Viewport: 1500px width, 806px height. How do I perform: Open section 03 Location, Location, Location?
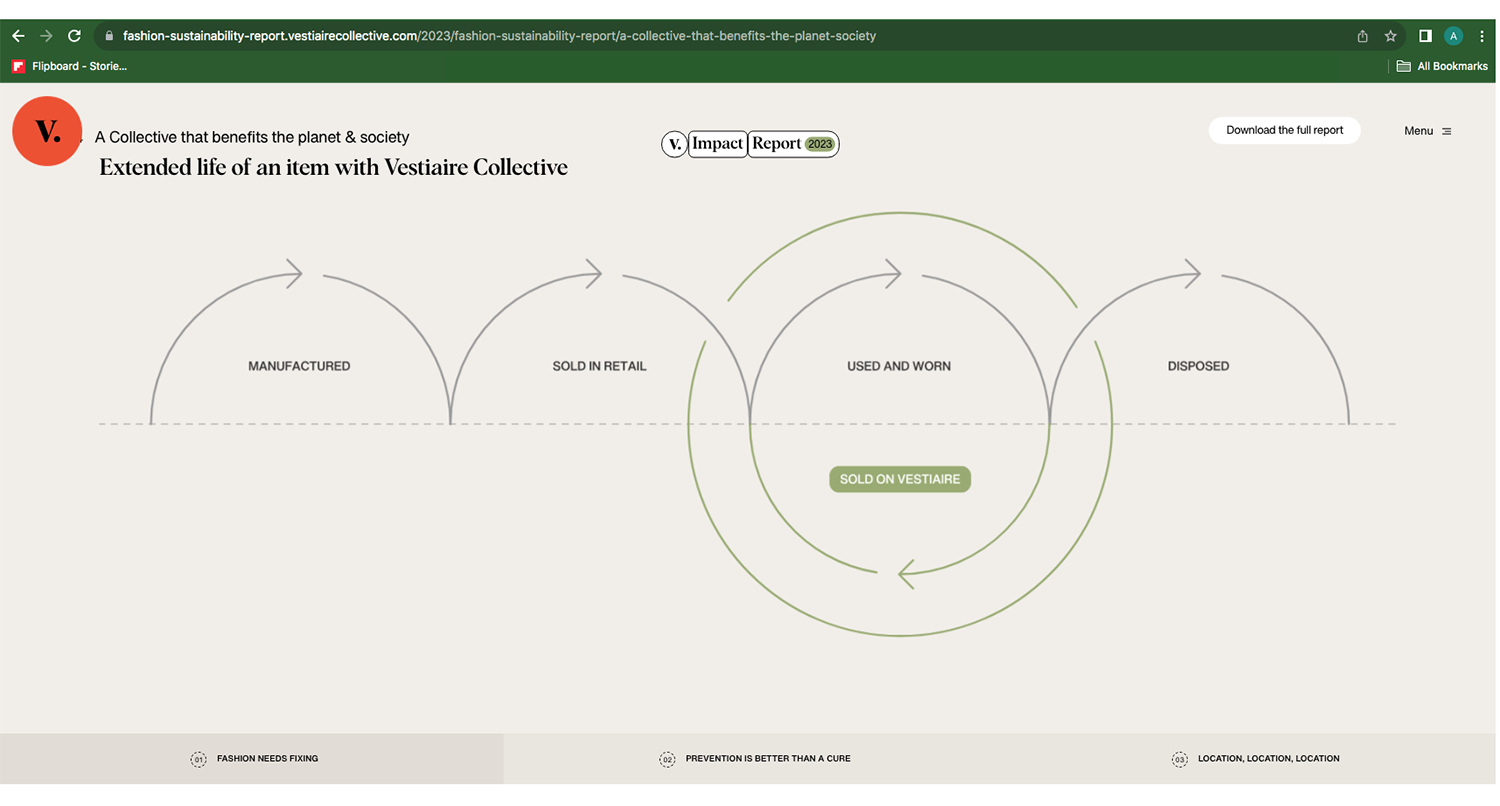1255,759
